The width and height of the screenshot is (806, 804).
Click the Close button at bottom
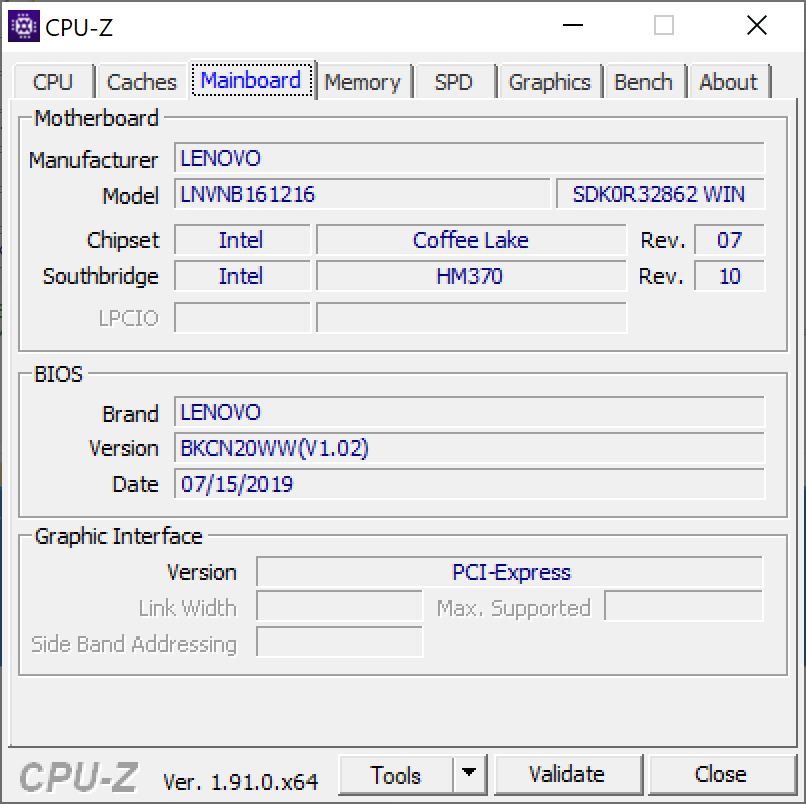pyautogui.click(x=720, y=775)
